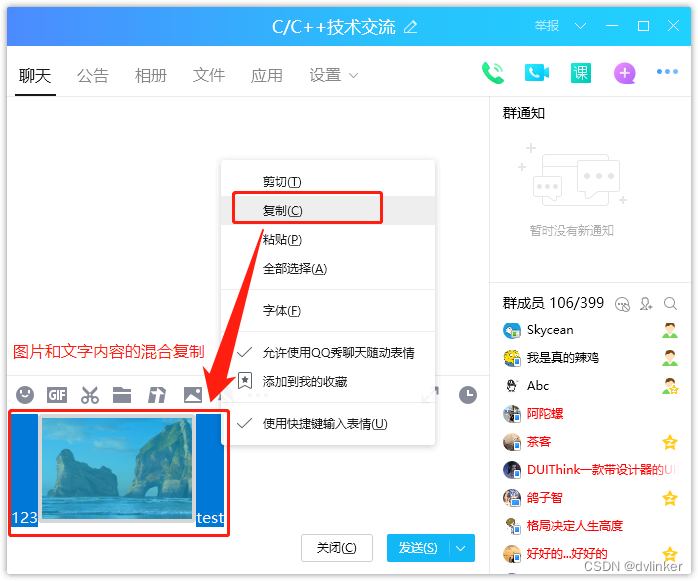Start a group voice call
Image resolution: width=698 pixels, height=581 pixels.
point(492,73)
